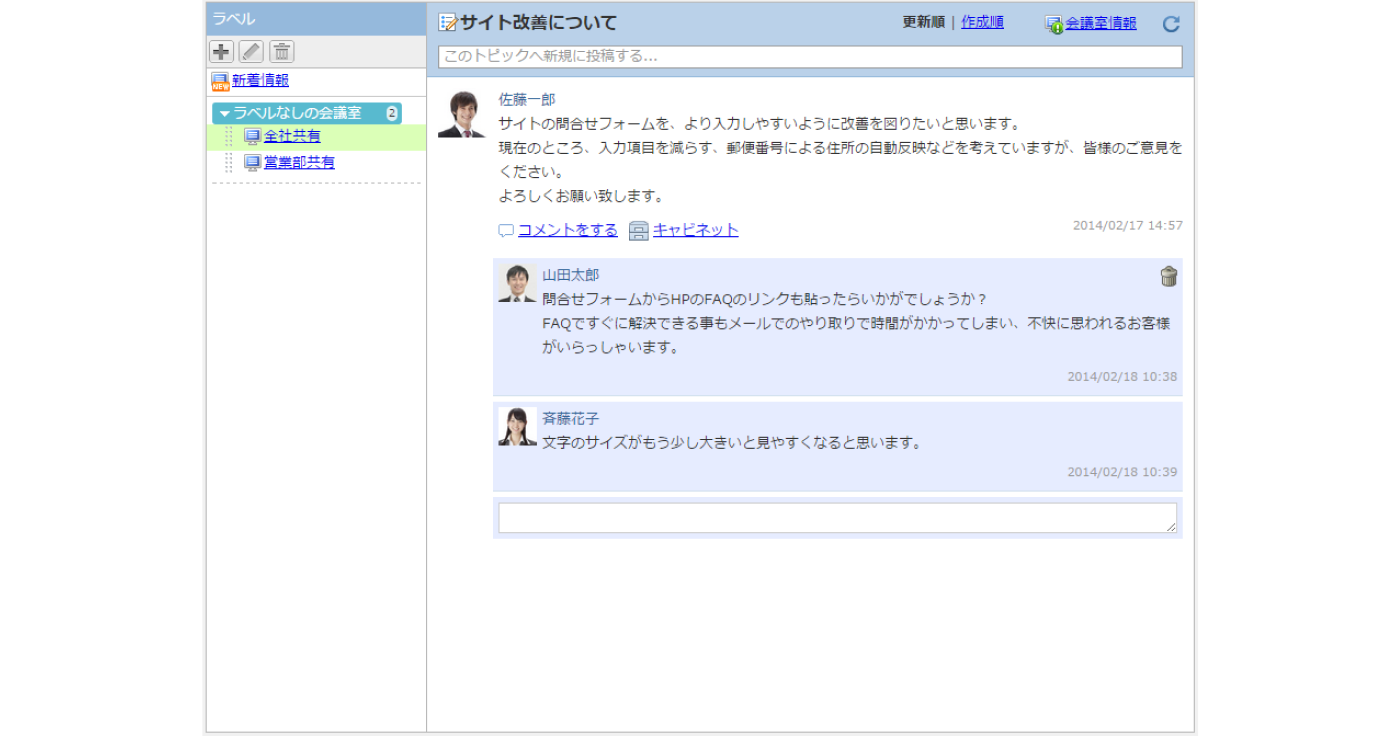This screenshot has width=1400, height=736.
Task: Grab the 全社共有 row drag handle
Action: 228,137
